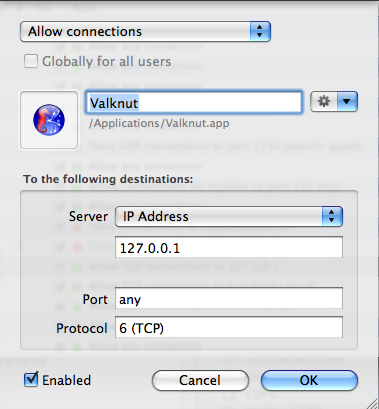Image resolution: width=379 pixels, height=409 pixels.
Task: Click the Cancel button
Action: pyautogui.click(x=200, y=380)
